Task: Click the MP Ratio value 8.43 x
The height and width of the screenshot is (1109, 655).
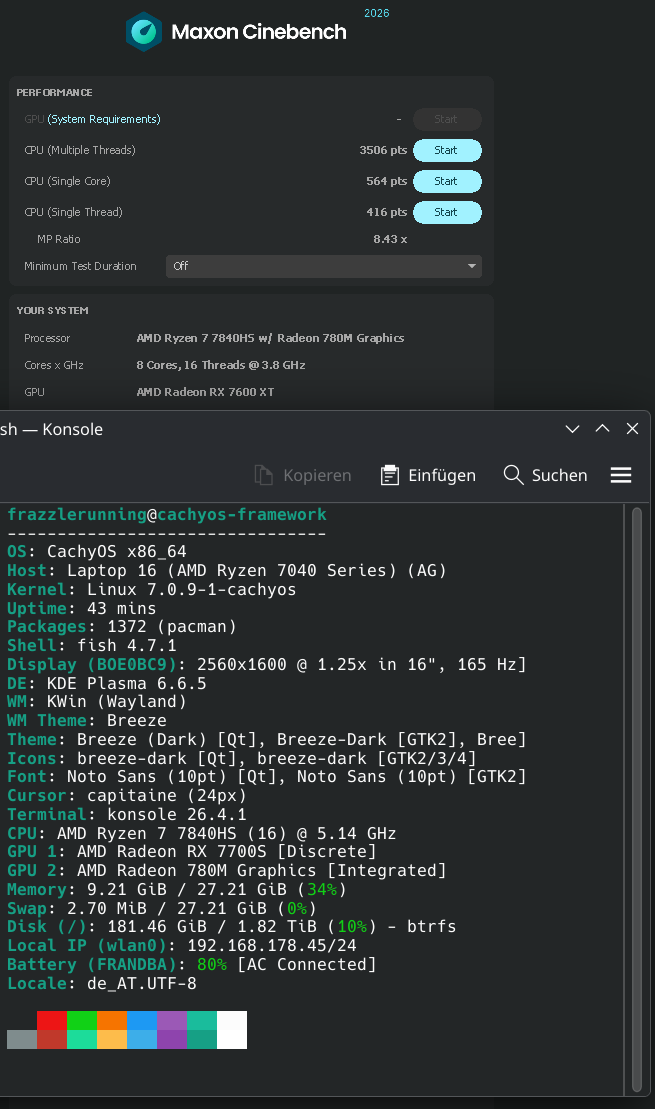Action: [x=390, y=239]
